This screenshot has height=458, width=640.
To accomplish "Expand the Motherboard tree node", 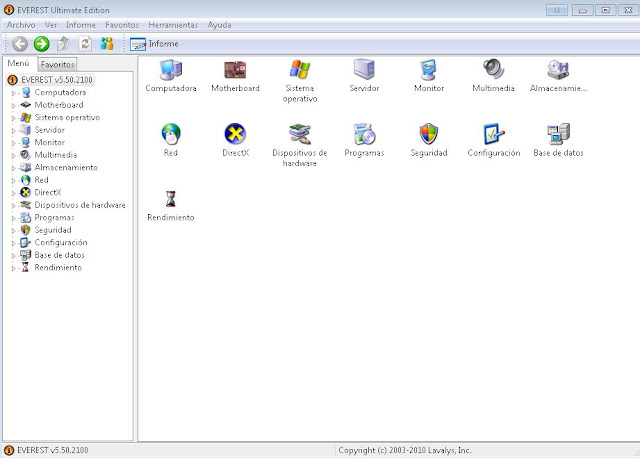I will pos(13,106).
